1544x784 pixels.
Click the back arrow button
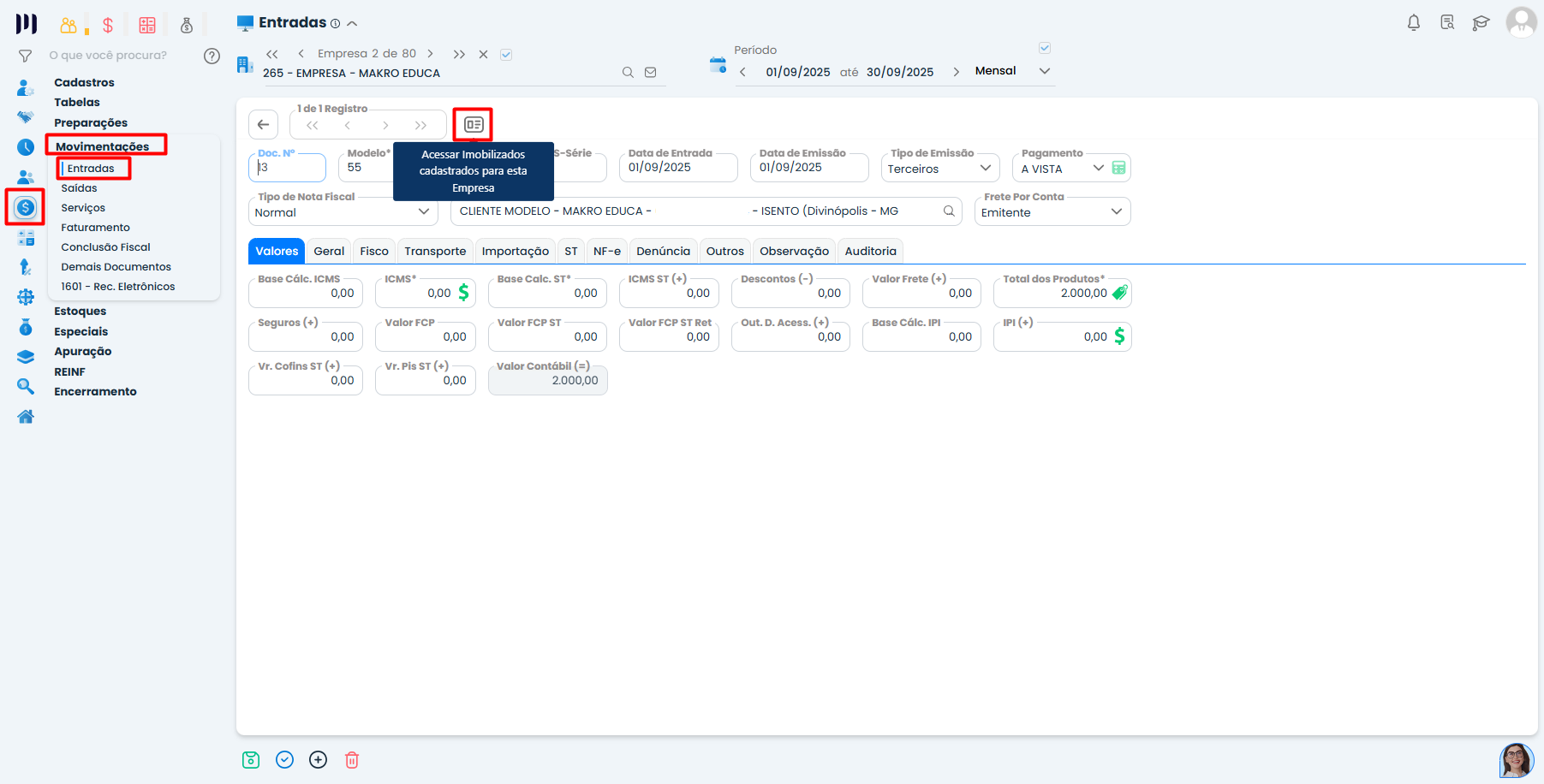pos(264,125)
